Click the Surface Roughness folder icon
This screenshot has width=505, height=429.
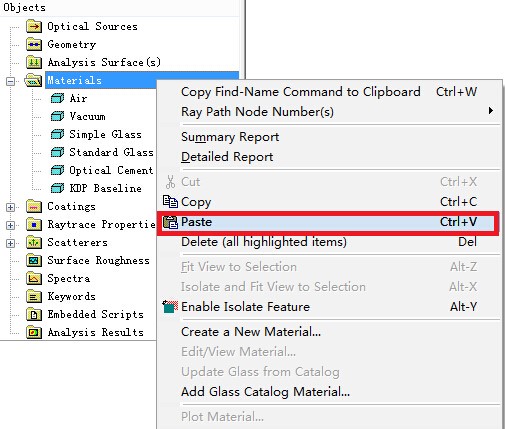34,260
